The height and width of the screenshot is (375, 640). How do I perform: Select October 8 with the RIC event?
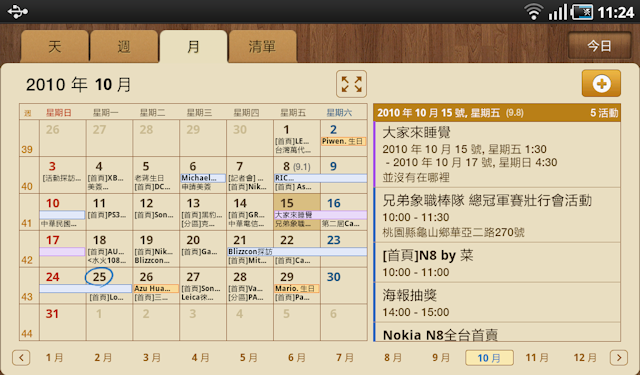point(297,175)
